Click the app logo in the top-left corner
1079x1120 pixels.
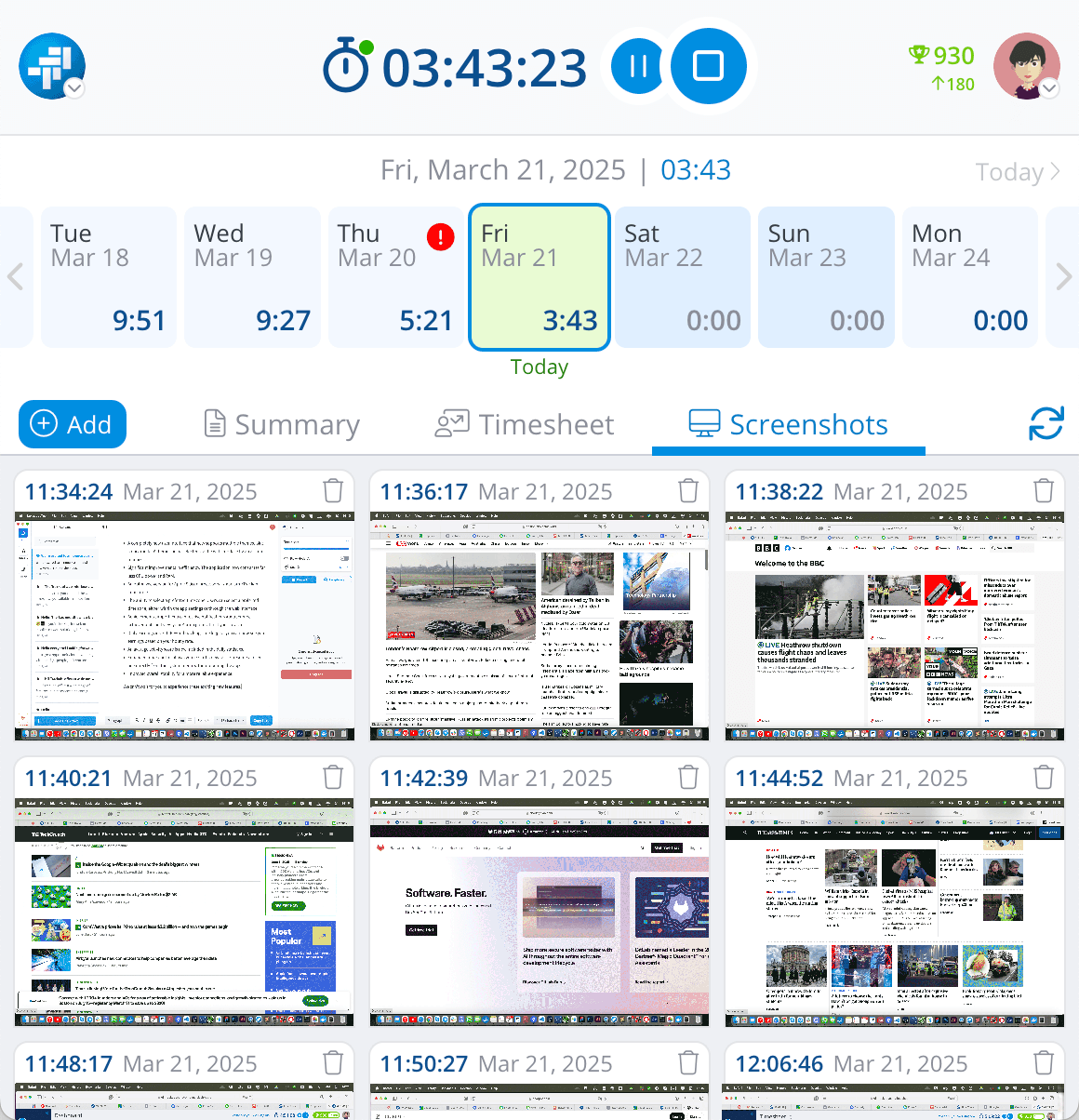tap(51, 66)
